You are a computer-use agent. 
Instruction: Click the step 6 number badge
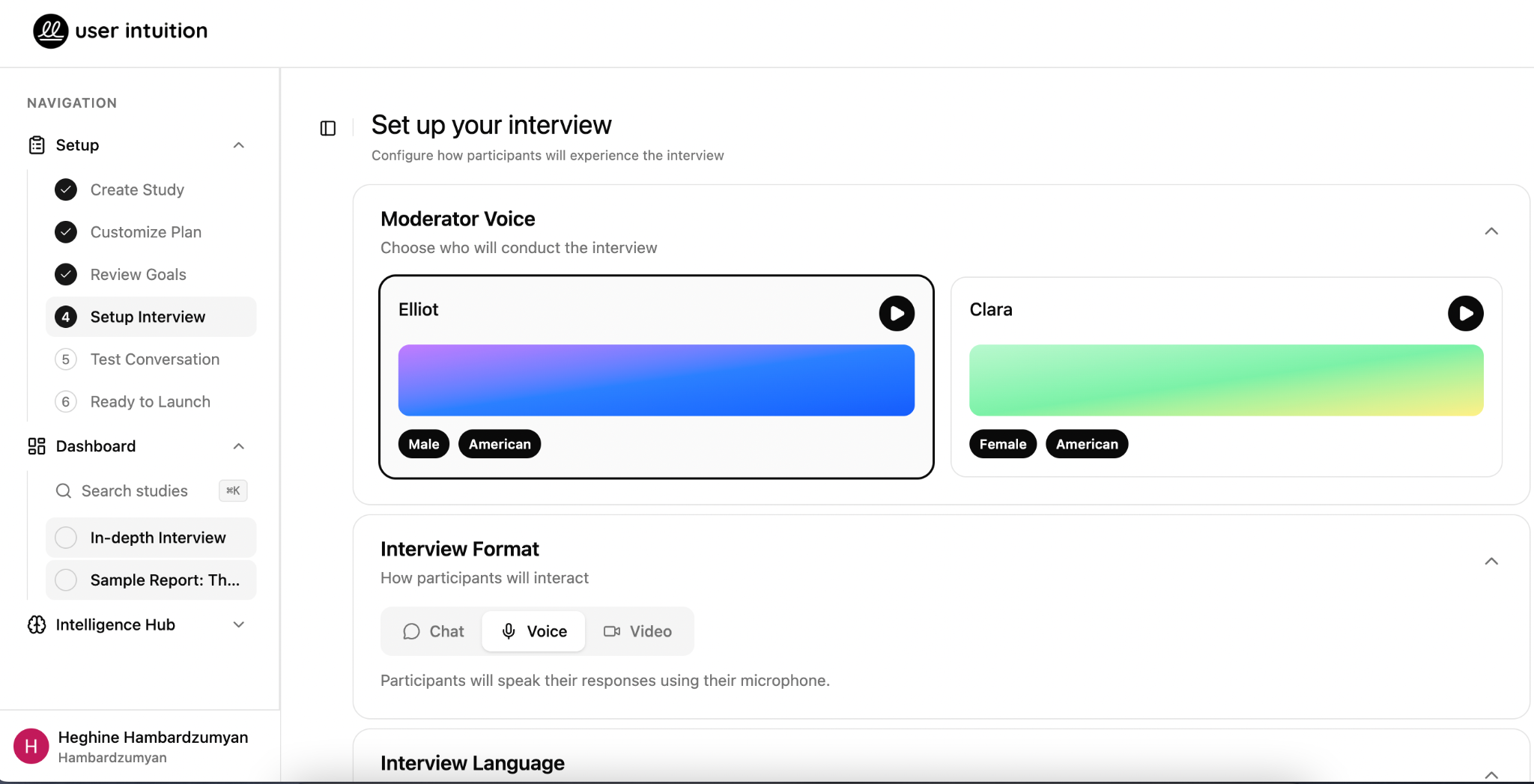[x=66, y=402]
